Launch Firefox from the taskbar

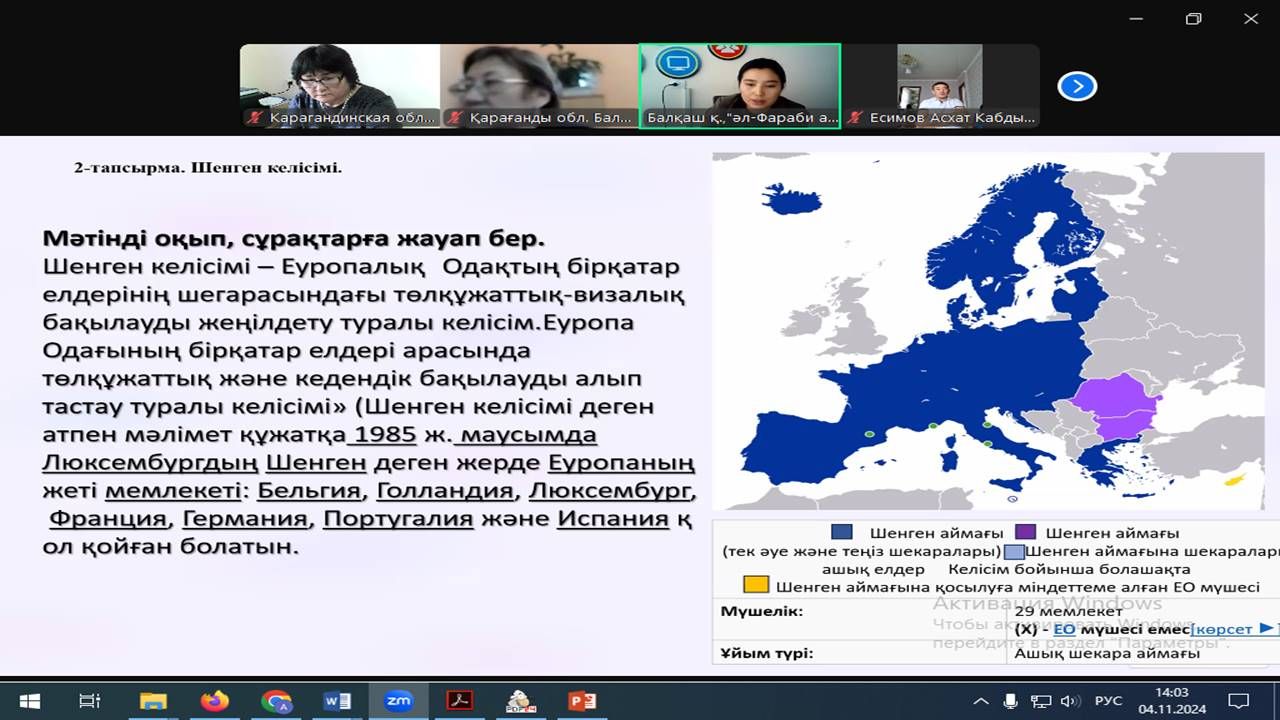[x=214, y=701]
